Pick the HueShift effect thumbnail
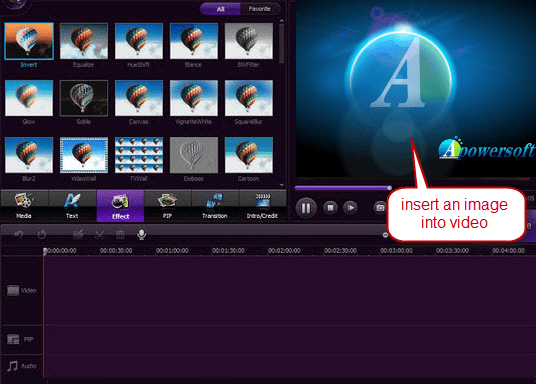 (x=139, y=41)
